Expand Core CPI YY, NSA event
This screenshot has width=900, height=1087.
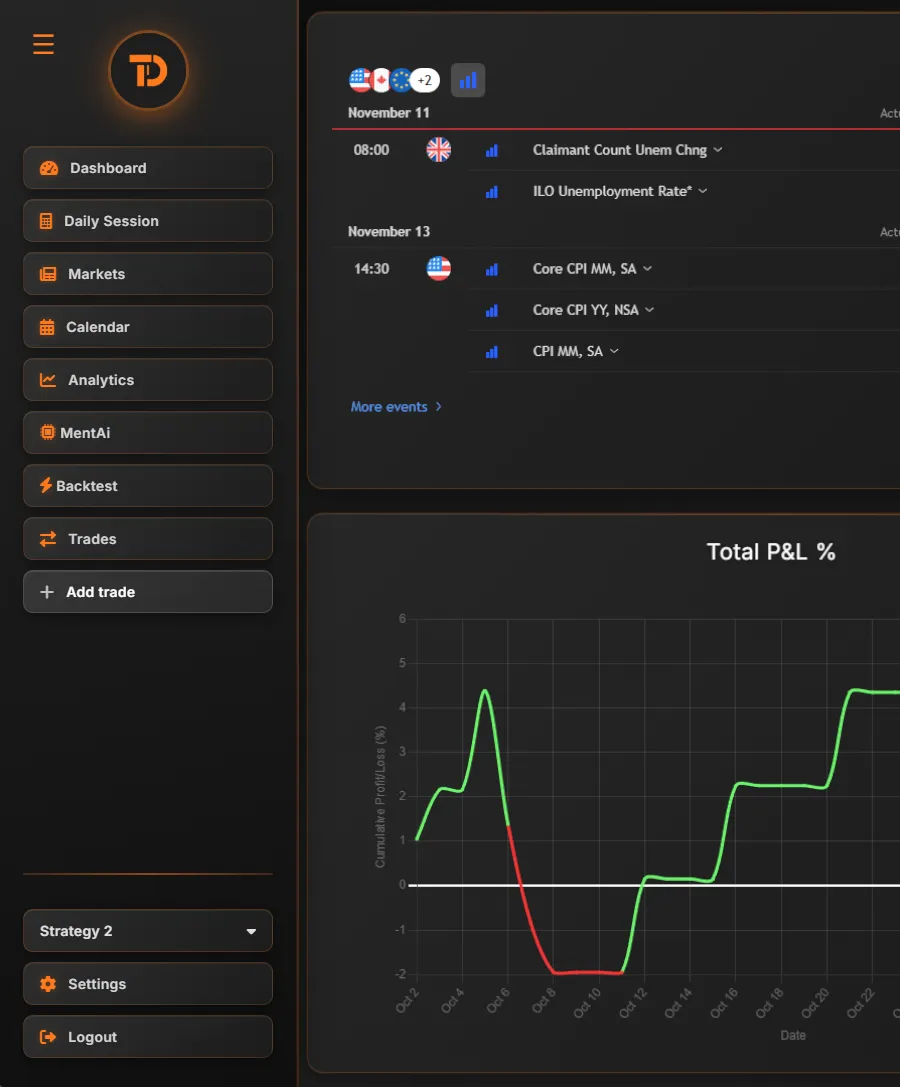tap(594, 310)
